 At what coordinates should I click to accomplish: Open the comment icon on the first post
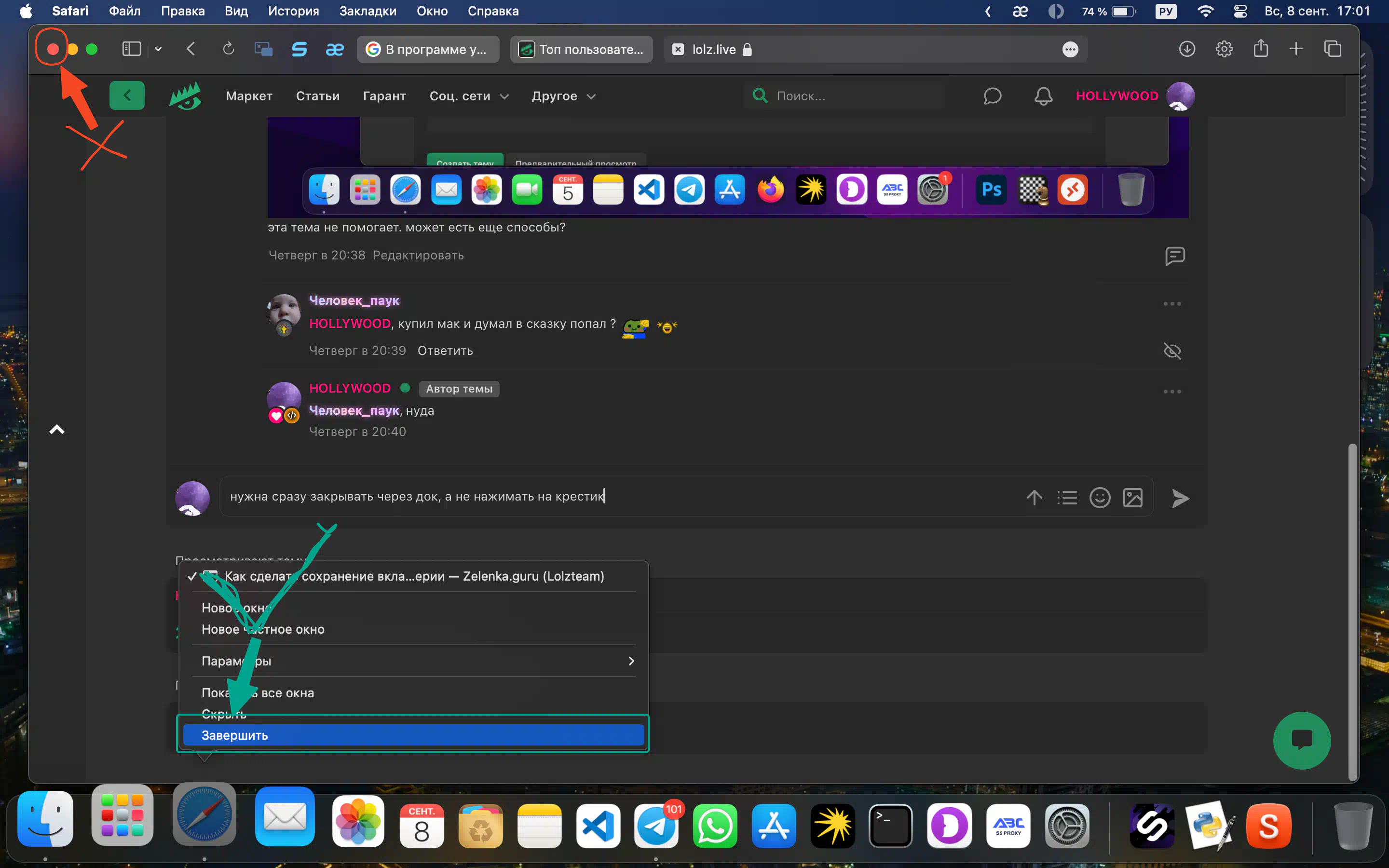tap(1174, 256)
